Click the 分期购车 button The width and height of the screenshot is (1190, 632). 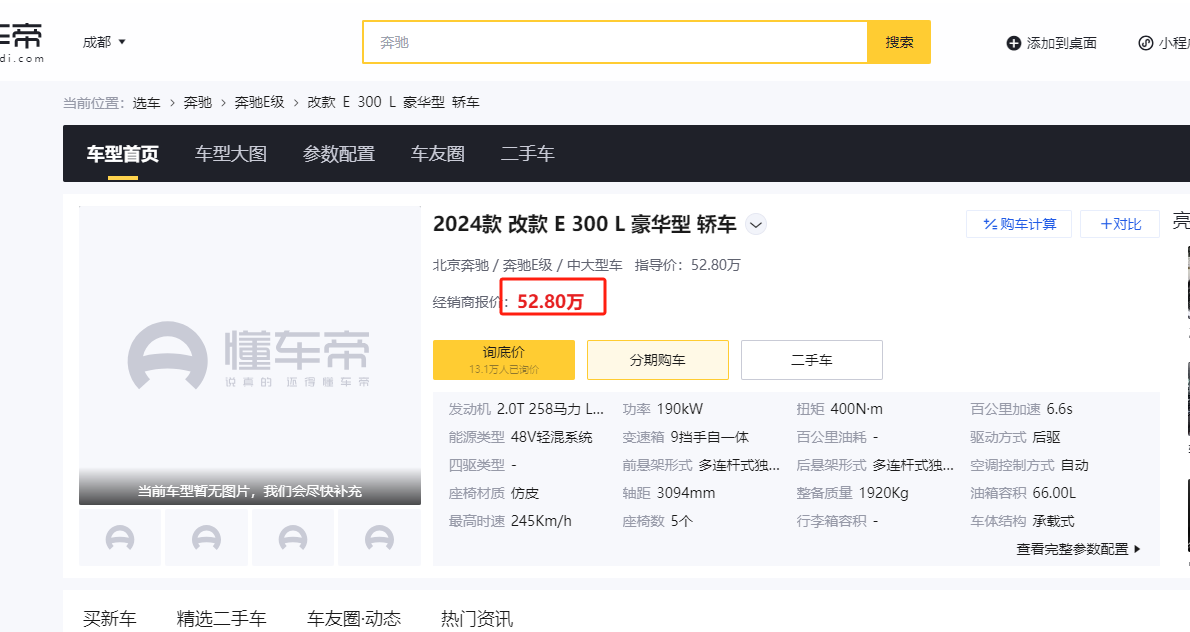click(658, 360)
